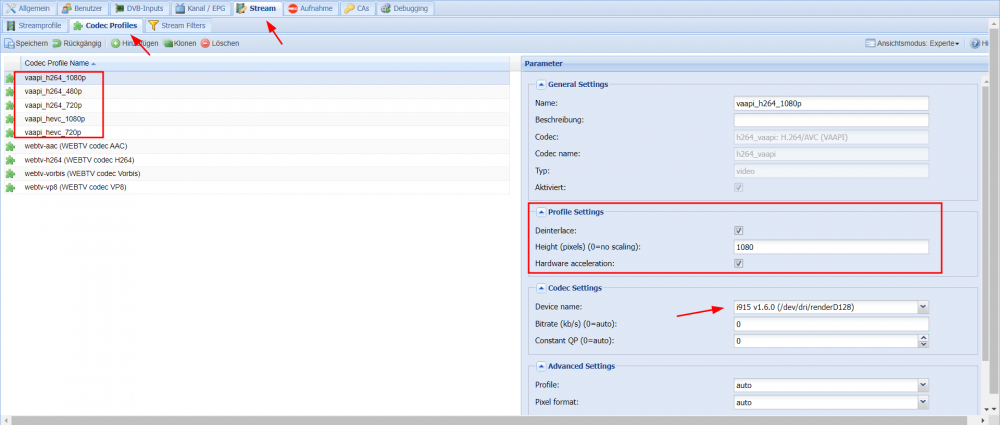Toggle the Hardware acceleration checkbox
The image size is (1000, 425).
pyautogui.click(x=739, y=263)
